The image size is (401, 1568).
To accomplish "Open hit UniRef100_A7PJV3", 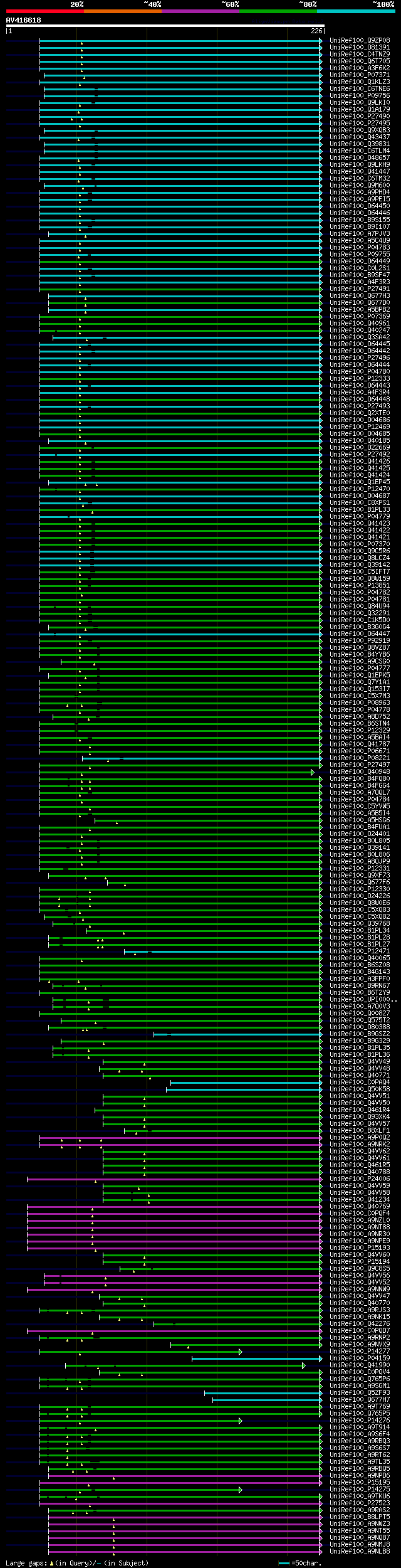I will point(360,233).
